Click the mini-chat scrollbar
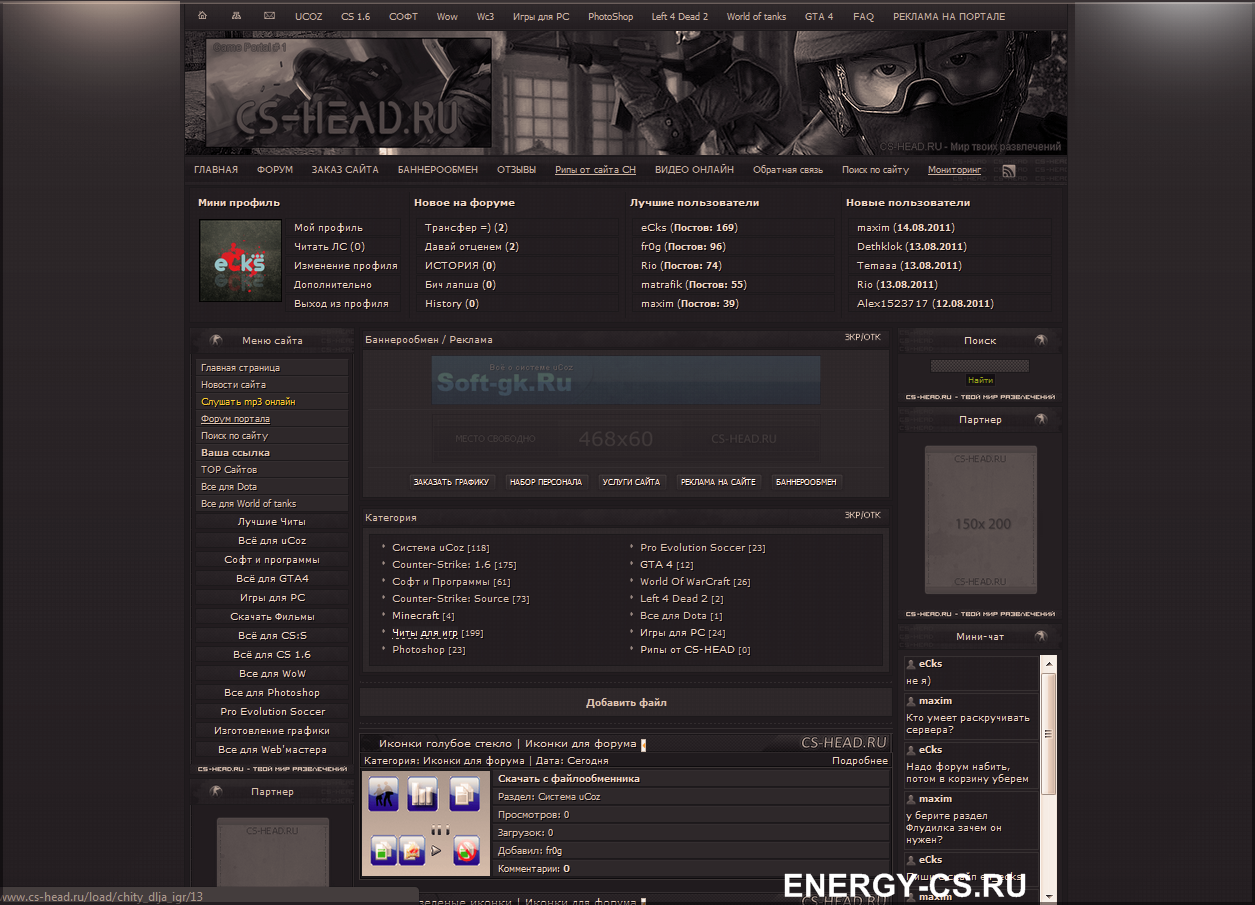The width and height of the screenshot is (1255, 905). pyautogui.click(x=1049, y=732)
